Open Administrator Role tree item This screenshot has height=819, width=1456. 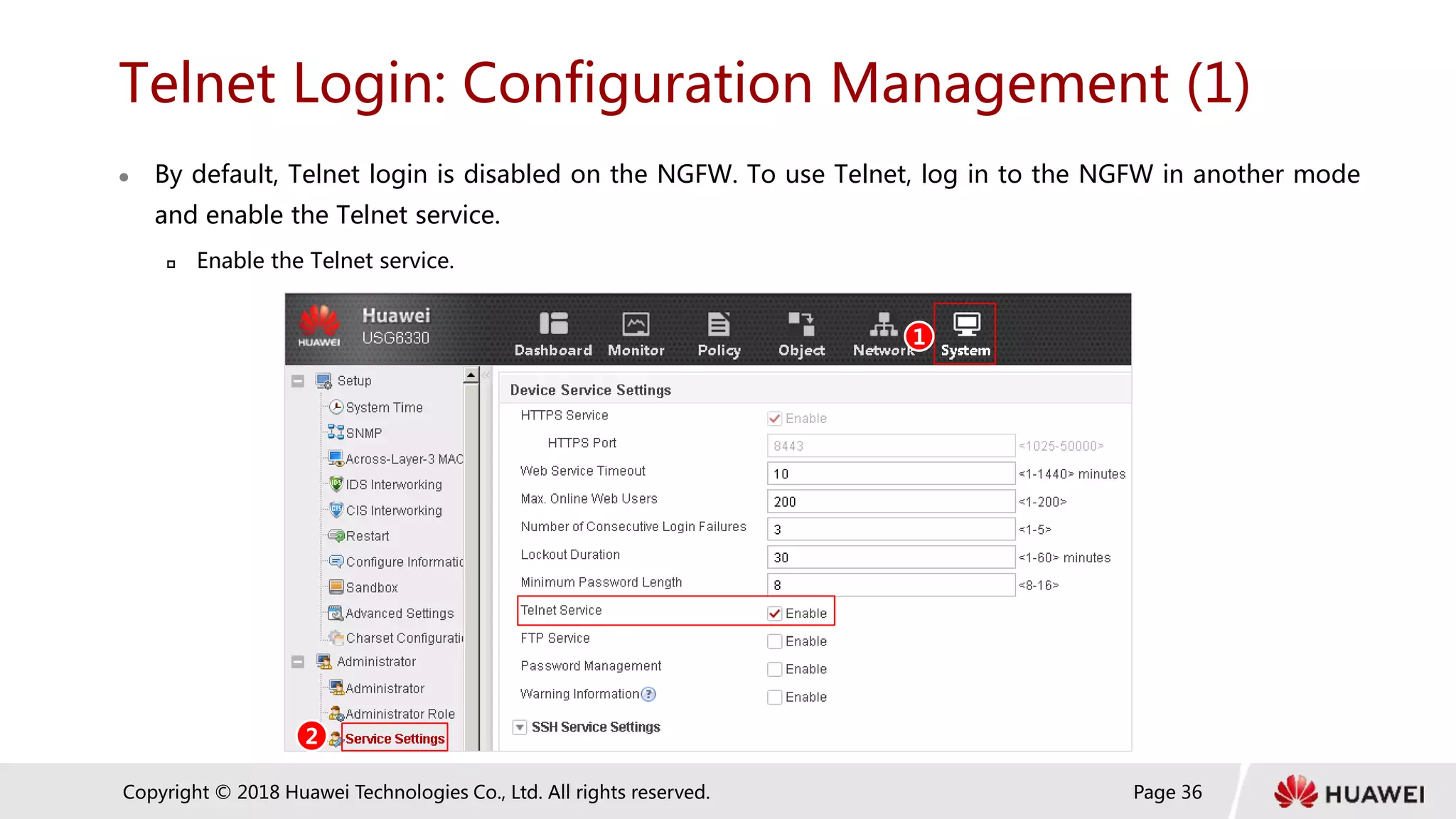coord(400,714)
